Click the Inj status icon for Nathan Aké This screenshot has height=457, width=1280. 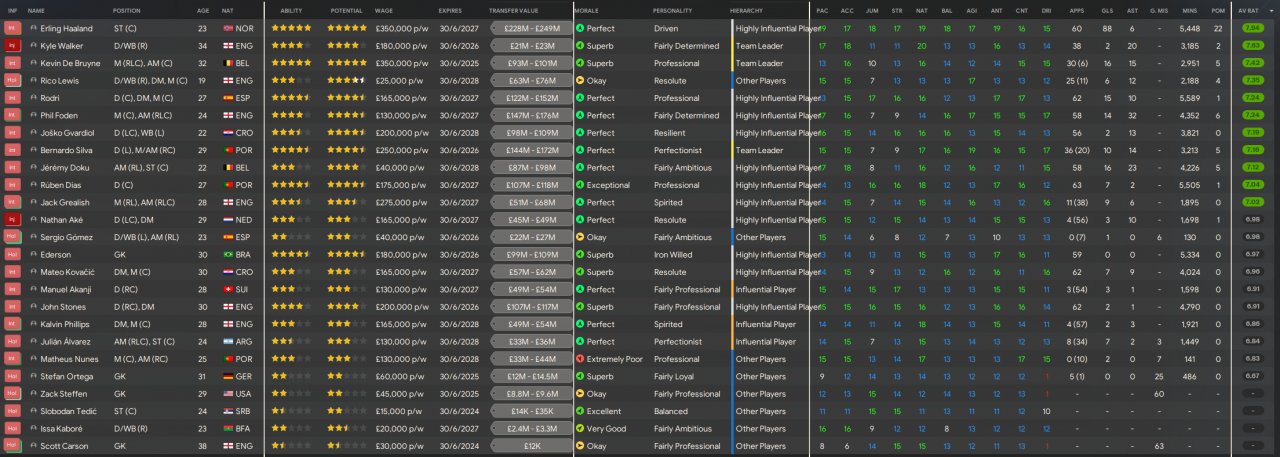click(12, 220)
